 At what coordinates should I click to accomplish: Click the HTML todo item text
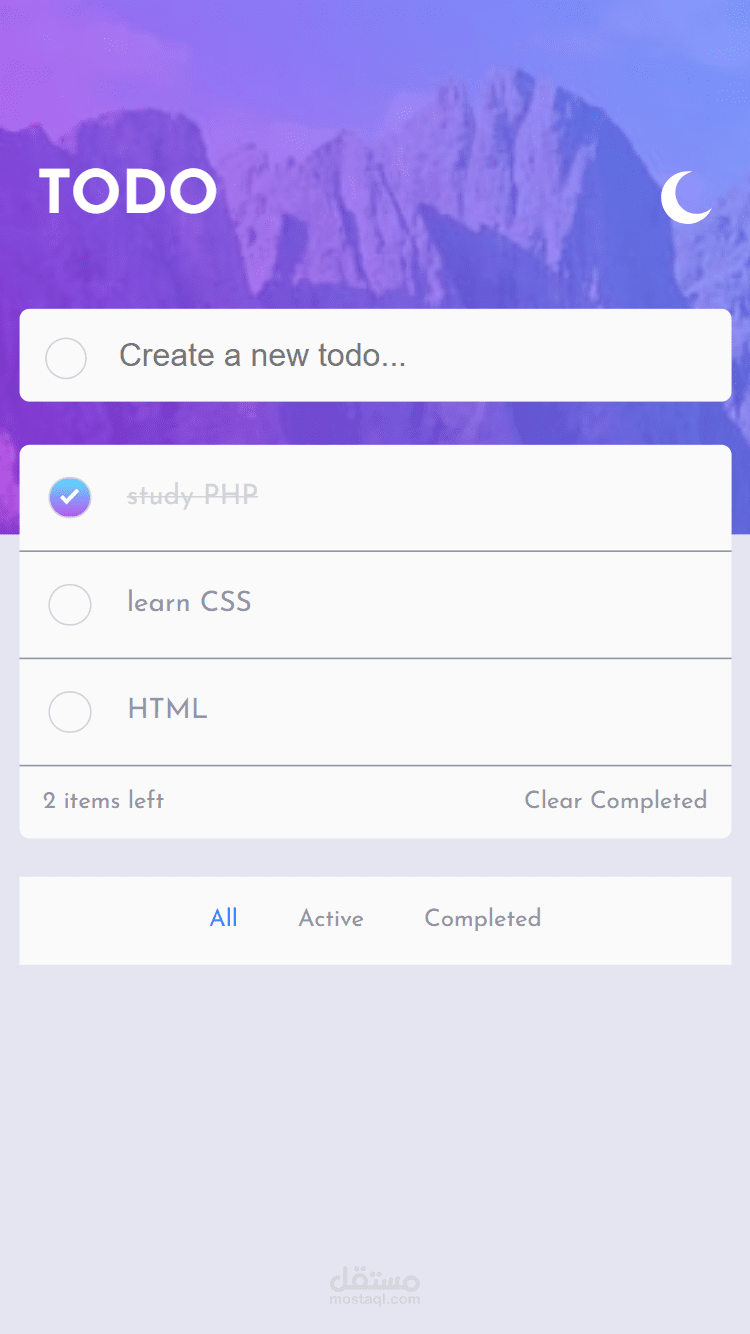click(x=167, y=709)
